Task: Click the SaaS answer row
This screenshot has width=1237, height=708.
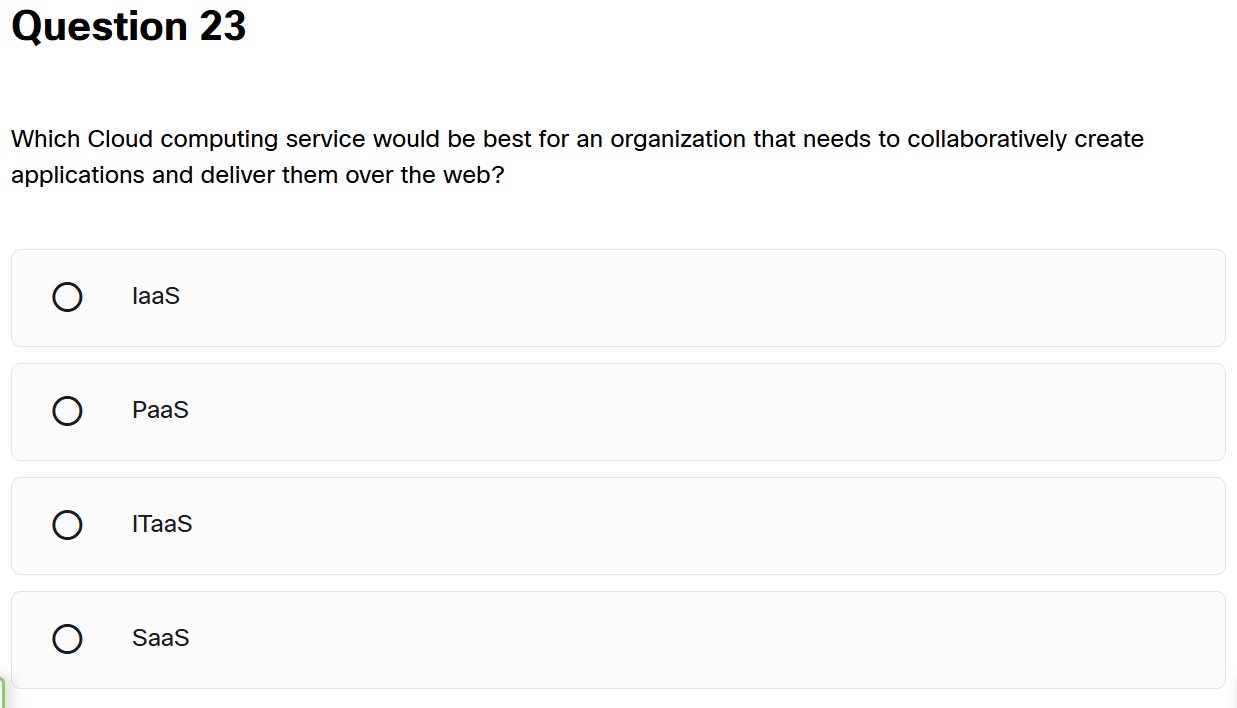Action: click(x=617, y=638)
